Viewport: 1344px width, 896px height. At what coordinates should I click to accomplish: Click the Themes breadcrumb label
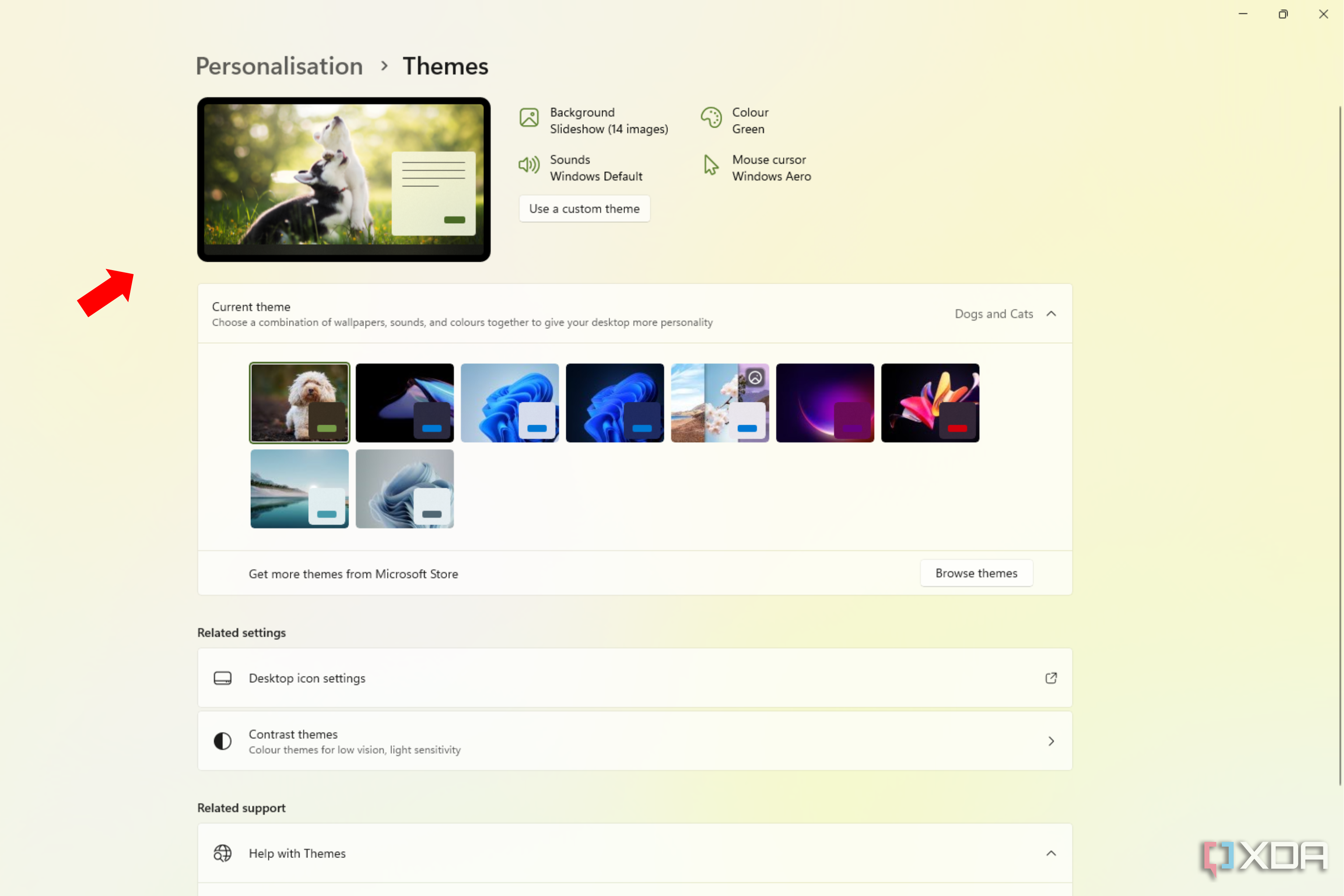click(x=445, y=66)
